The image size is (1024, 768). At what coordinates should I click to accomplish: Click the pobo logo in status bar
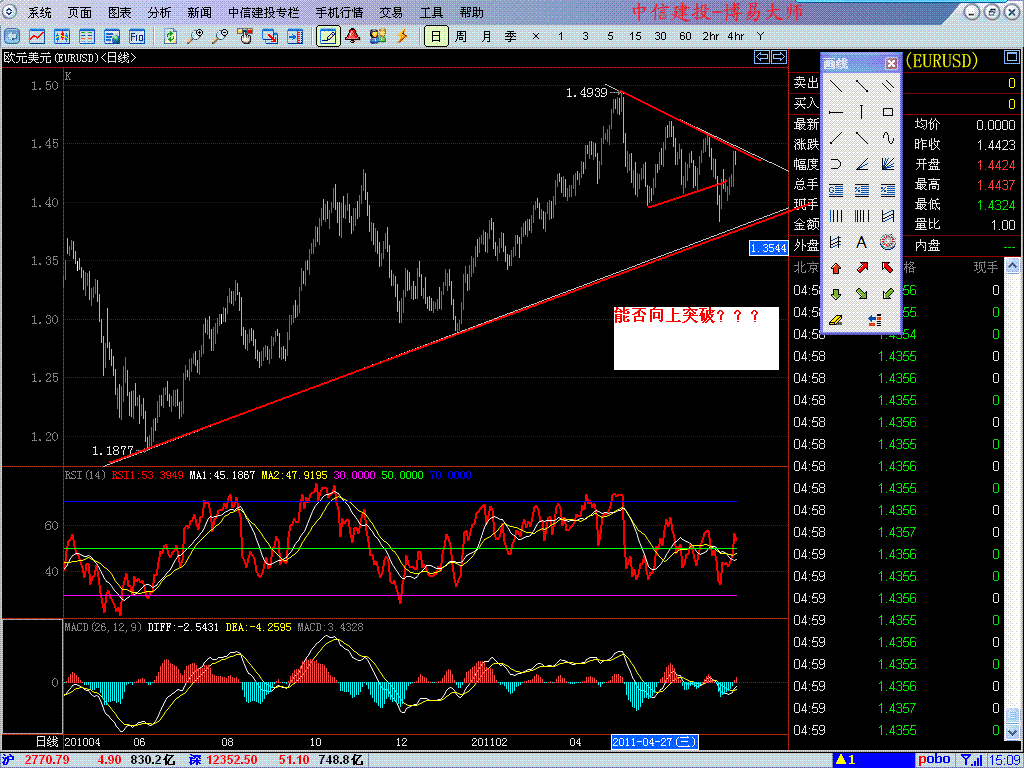(934, 760)
